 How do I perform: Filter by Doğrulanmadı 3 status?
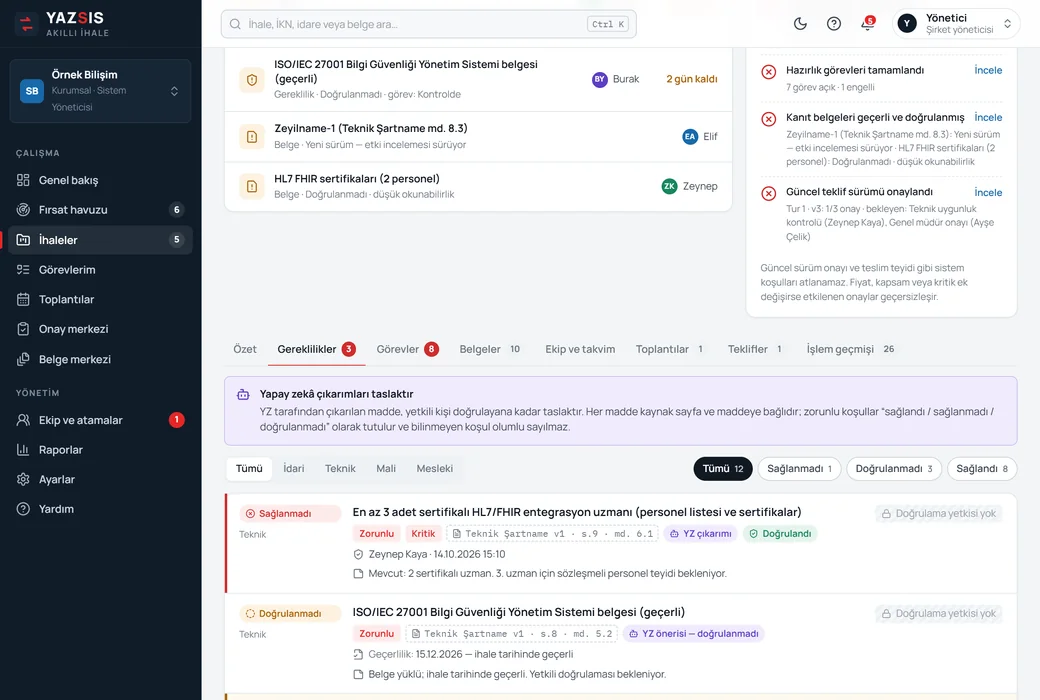tap(894, 468)
